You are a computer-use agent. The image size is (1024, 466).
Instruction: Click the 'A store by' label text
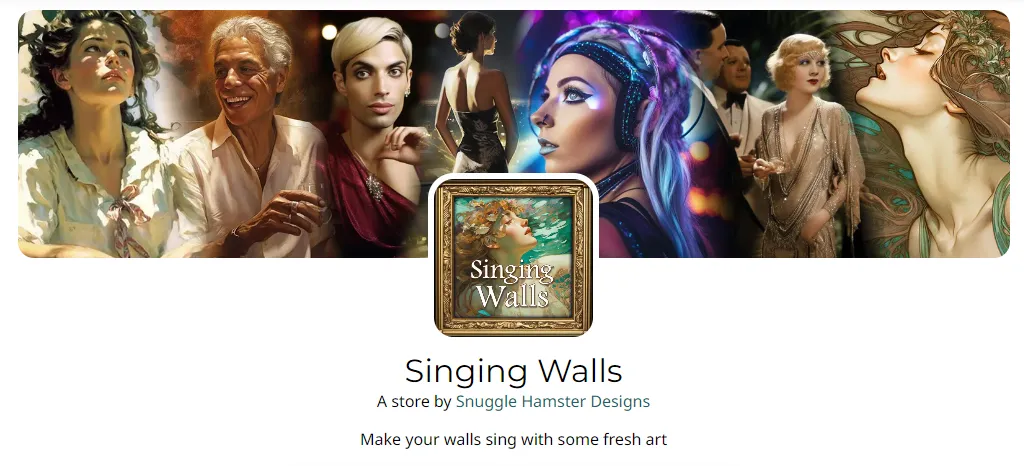coord(413,401)
